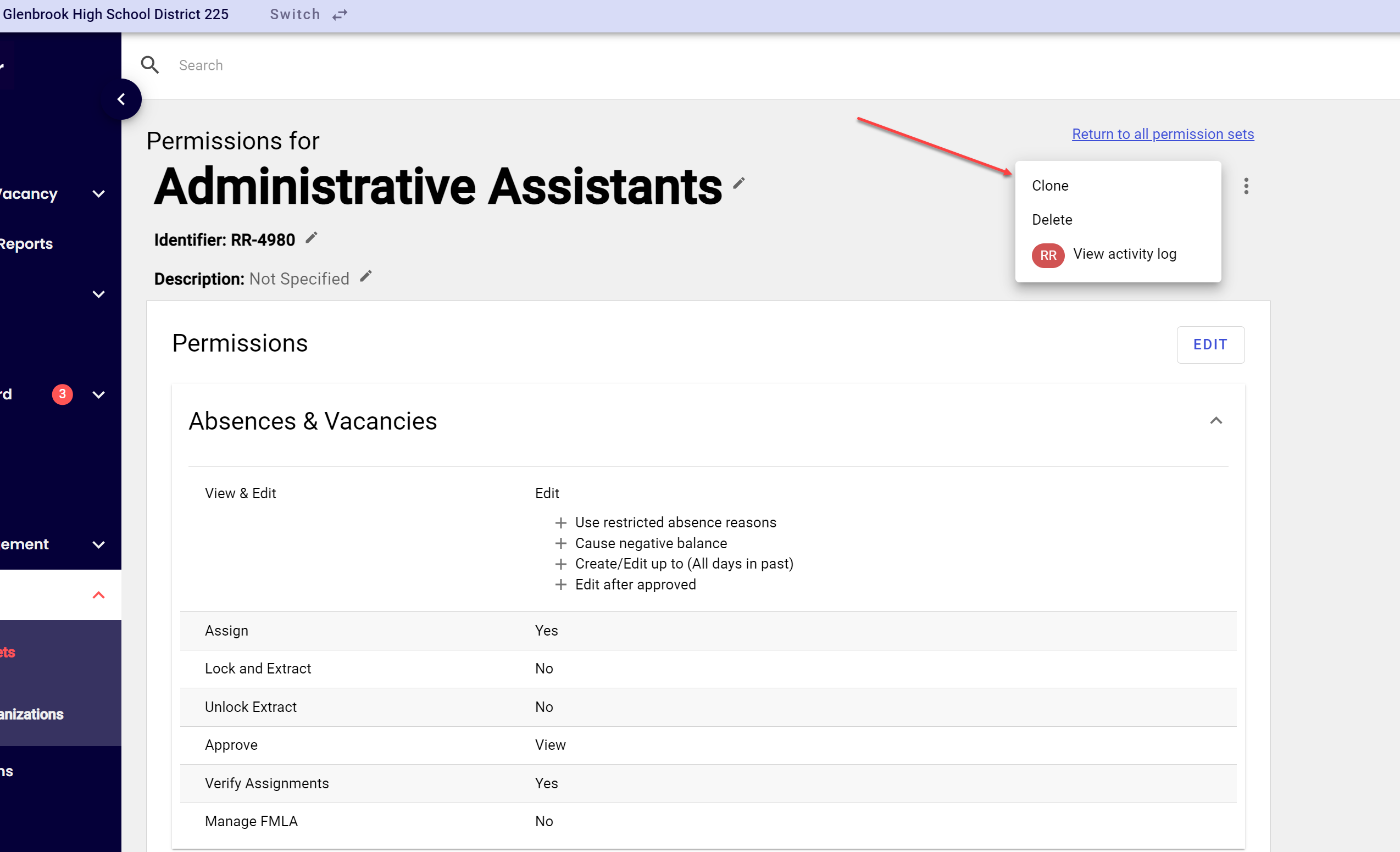The height and width of the screenshot is (852, 1400).
Task: Expand the Vacancy sidebar section chevron
Action: coord(98,194)
